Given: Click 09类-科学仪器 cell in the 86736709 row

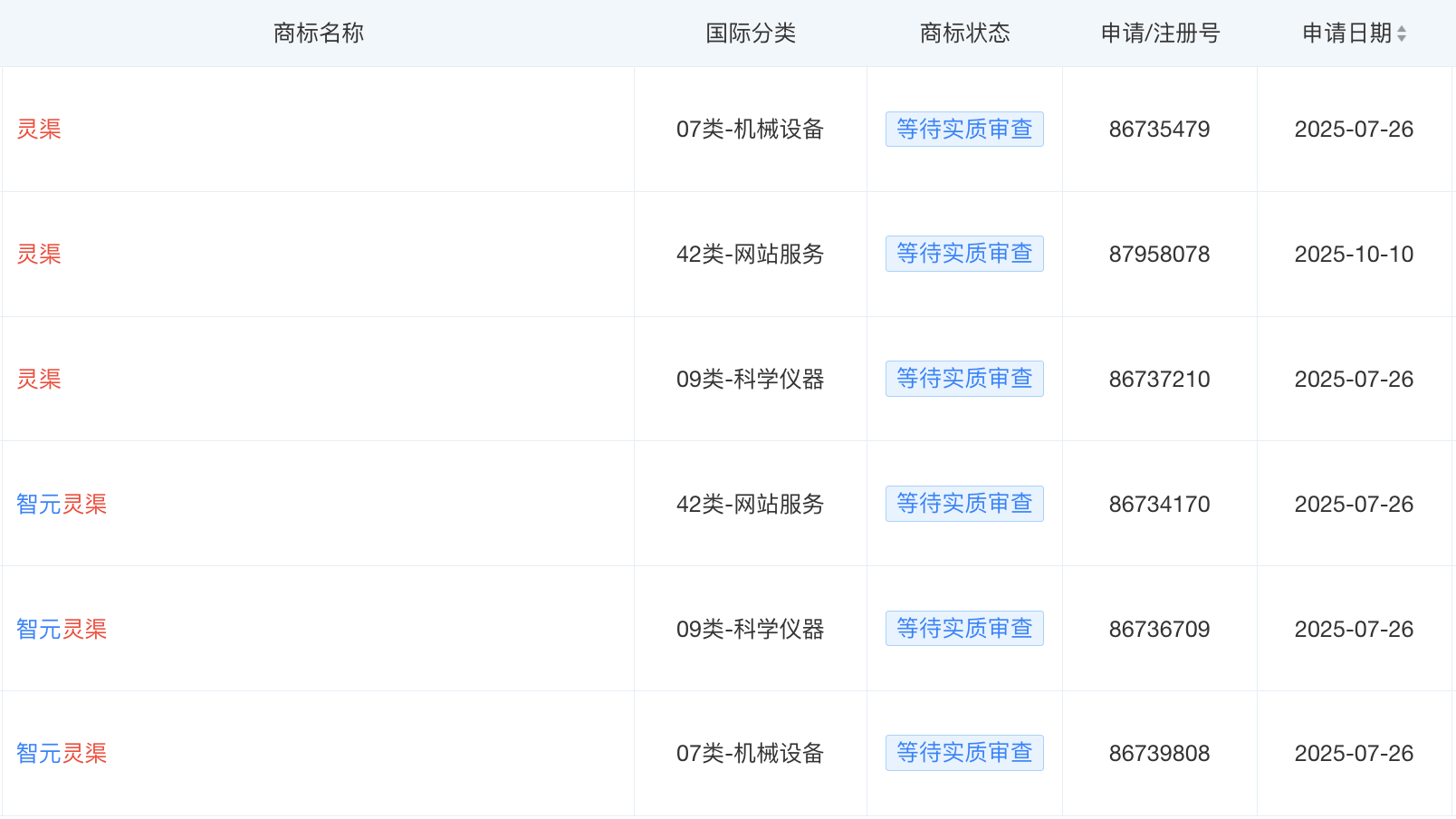Looking at the screenshot, I should pyautogui.click(x=750, y=630).
